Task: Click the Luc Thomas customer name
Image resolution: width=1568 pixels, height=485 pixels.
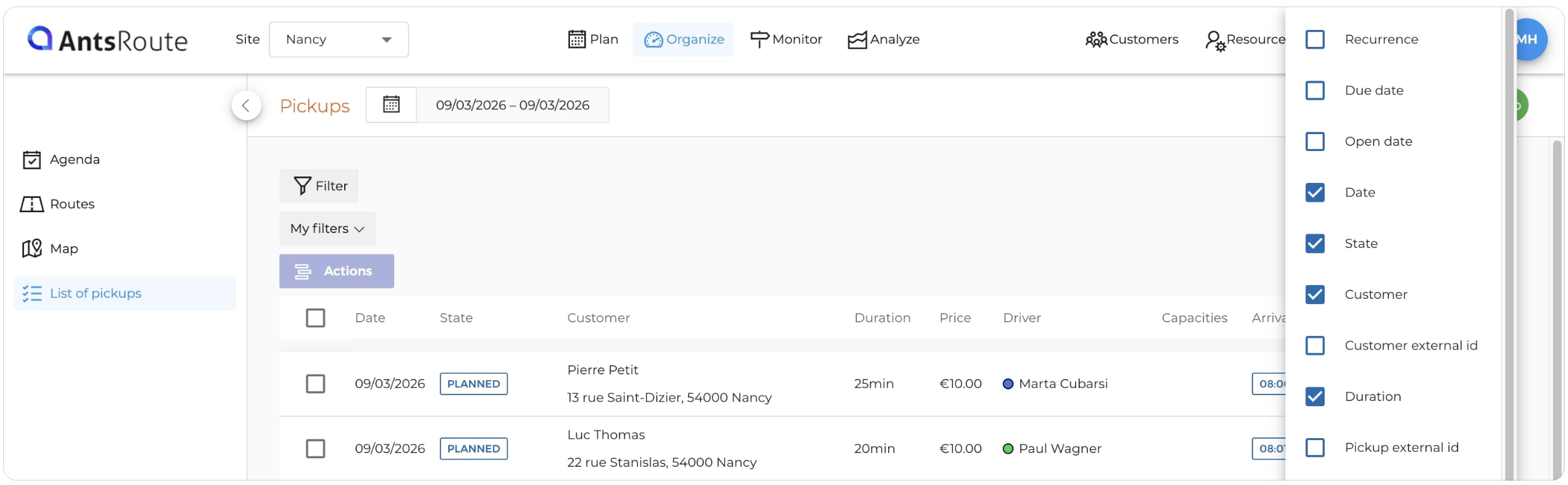Action: tap(606, 435)
